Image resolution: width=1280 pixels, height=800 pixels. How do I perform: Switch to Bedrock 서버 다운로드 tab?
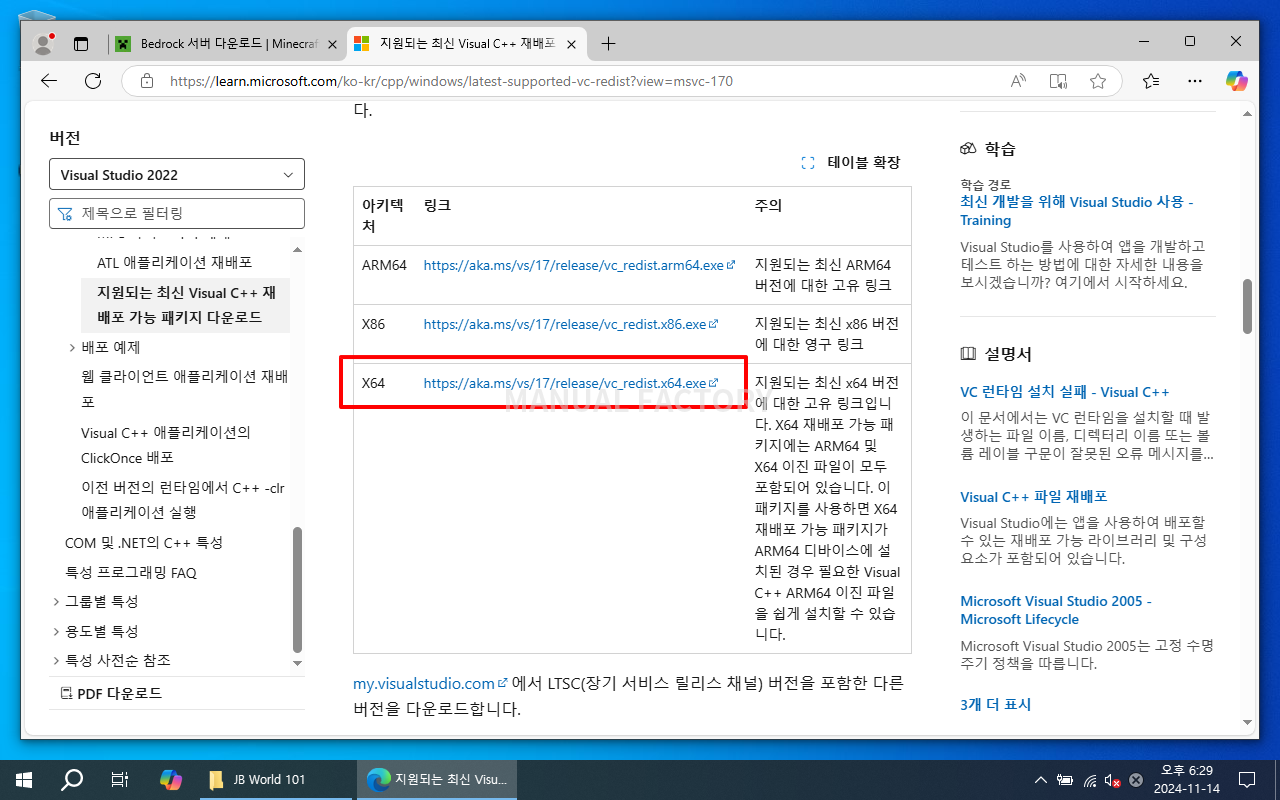click(225, 44)
